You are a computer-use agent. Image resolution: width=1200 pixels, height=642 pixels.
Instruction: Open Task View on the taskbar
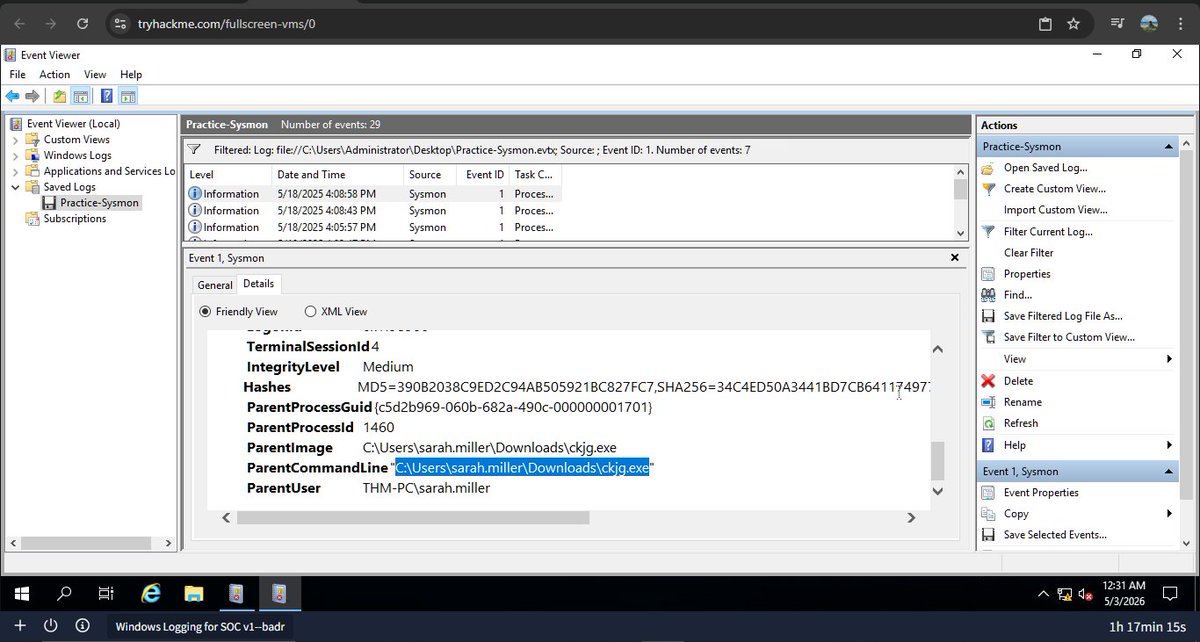pyautogui.click(x=106, y=593)
